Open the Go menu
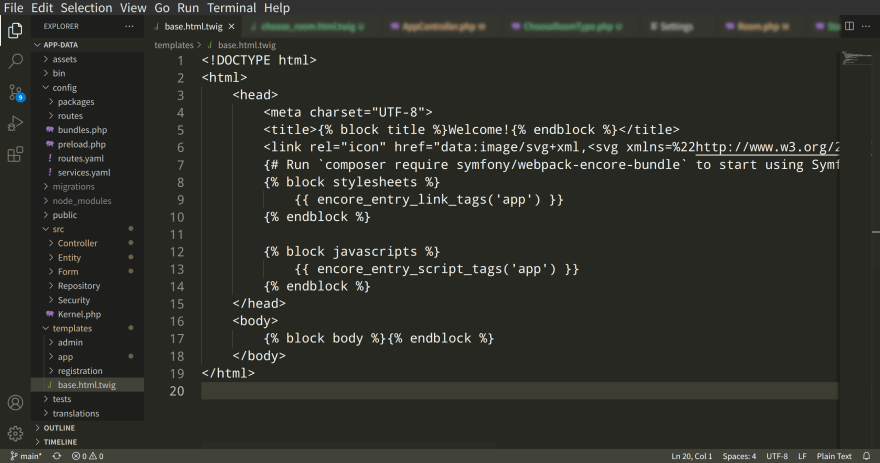The image size is (880, 463). (x=162, y=8)
